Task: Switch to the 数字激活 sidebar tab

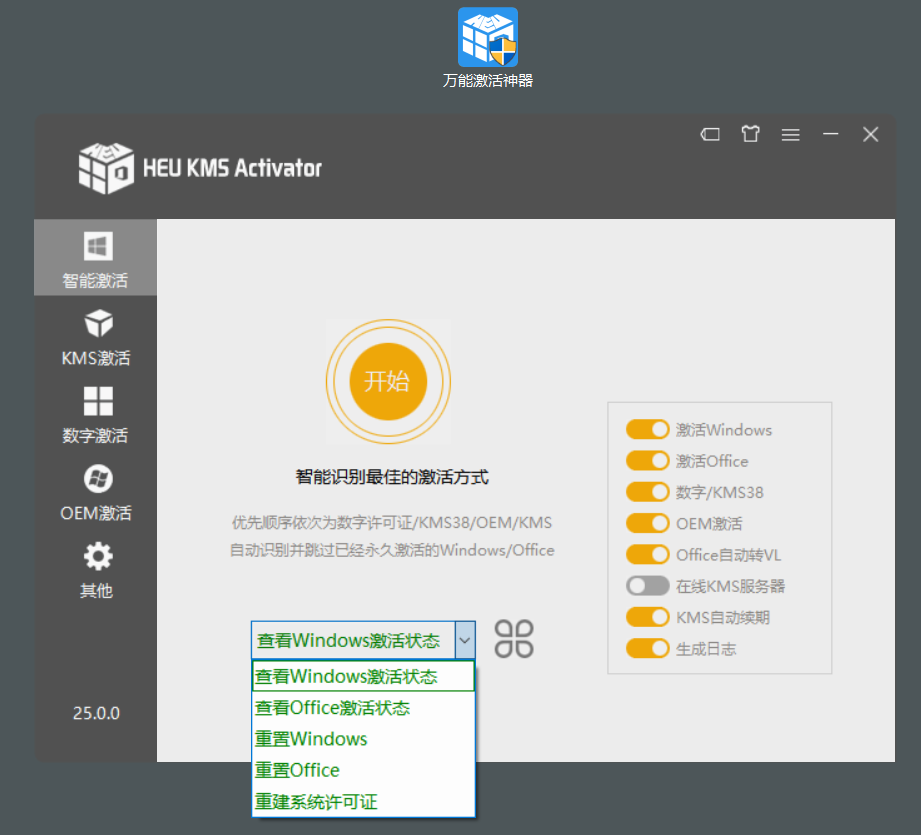Action: tap(95, 415)
